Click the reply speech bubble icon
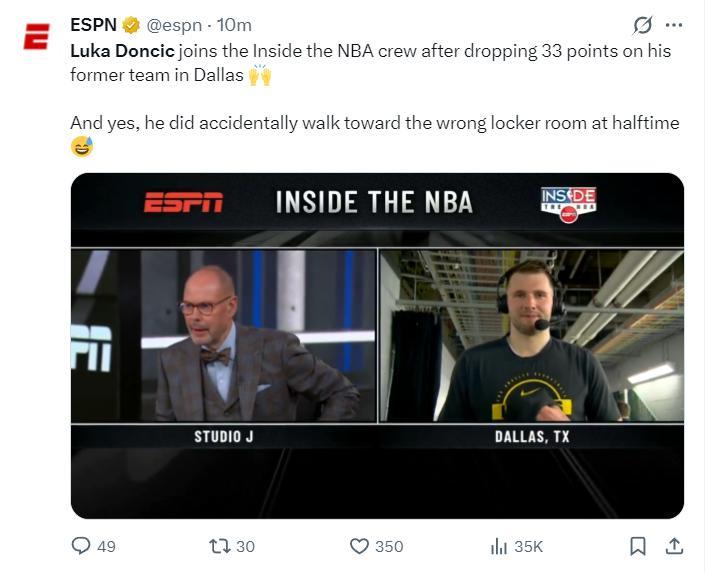705x572 pixels. coord(82,546)
